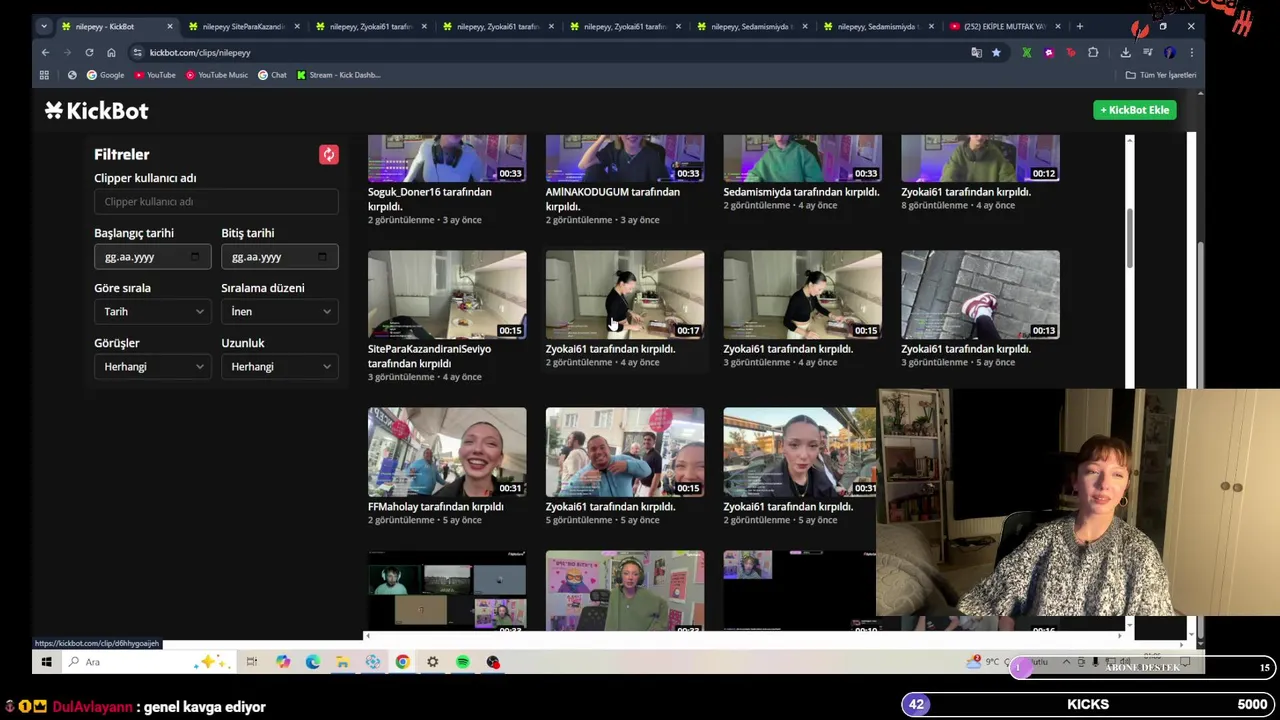
Task: Open the Google bookmark
Action: 105,75
